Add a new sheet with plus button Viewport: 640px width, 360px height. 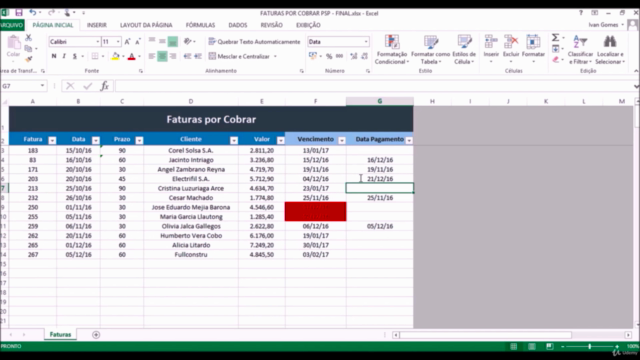tap(96, 335)
